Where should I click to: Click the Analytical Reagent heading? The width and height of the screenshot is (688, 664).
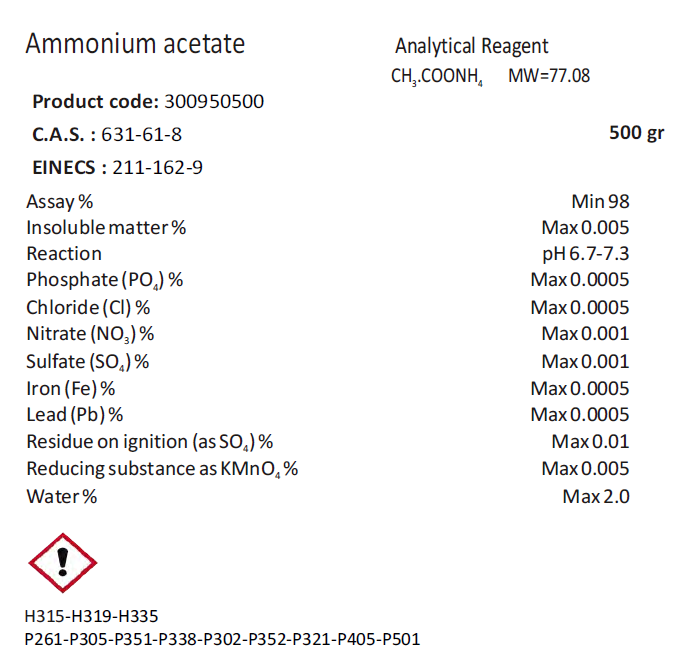pyautogui.click(x=471, y=46)
